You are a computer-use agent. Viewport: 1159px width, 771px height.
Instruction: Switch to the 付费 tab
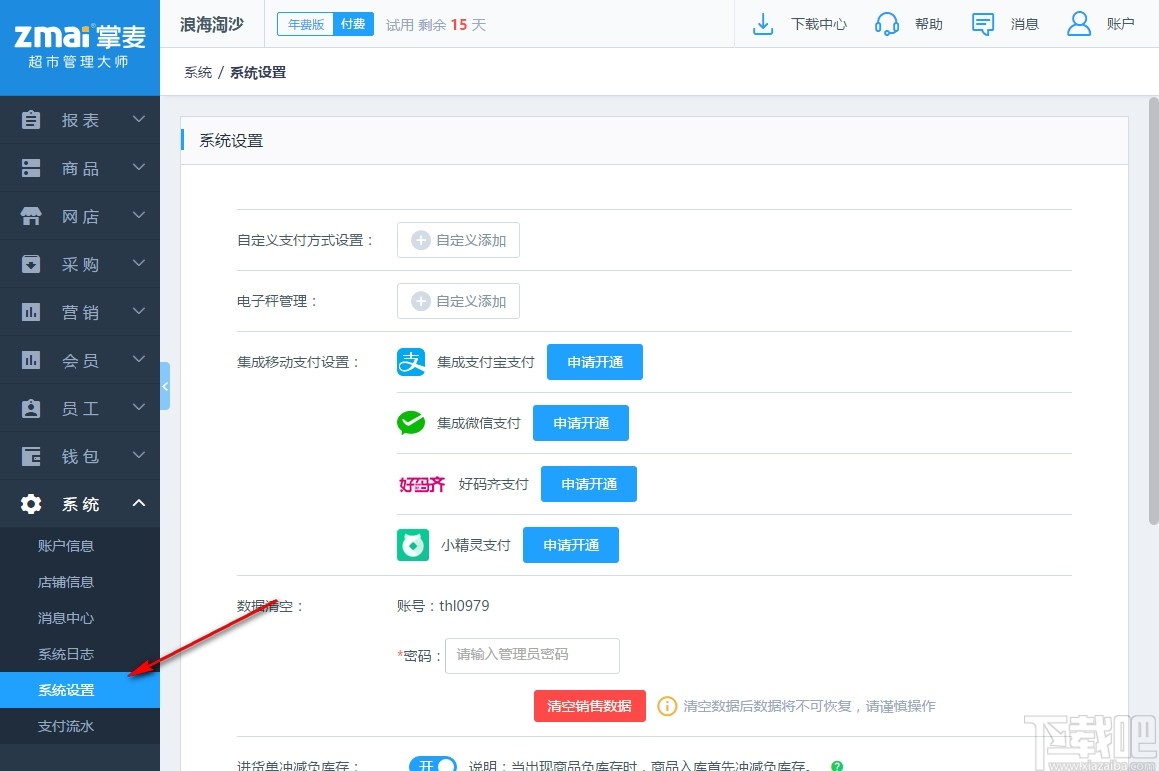[352, 23]
